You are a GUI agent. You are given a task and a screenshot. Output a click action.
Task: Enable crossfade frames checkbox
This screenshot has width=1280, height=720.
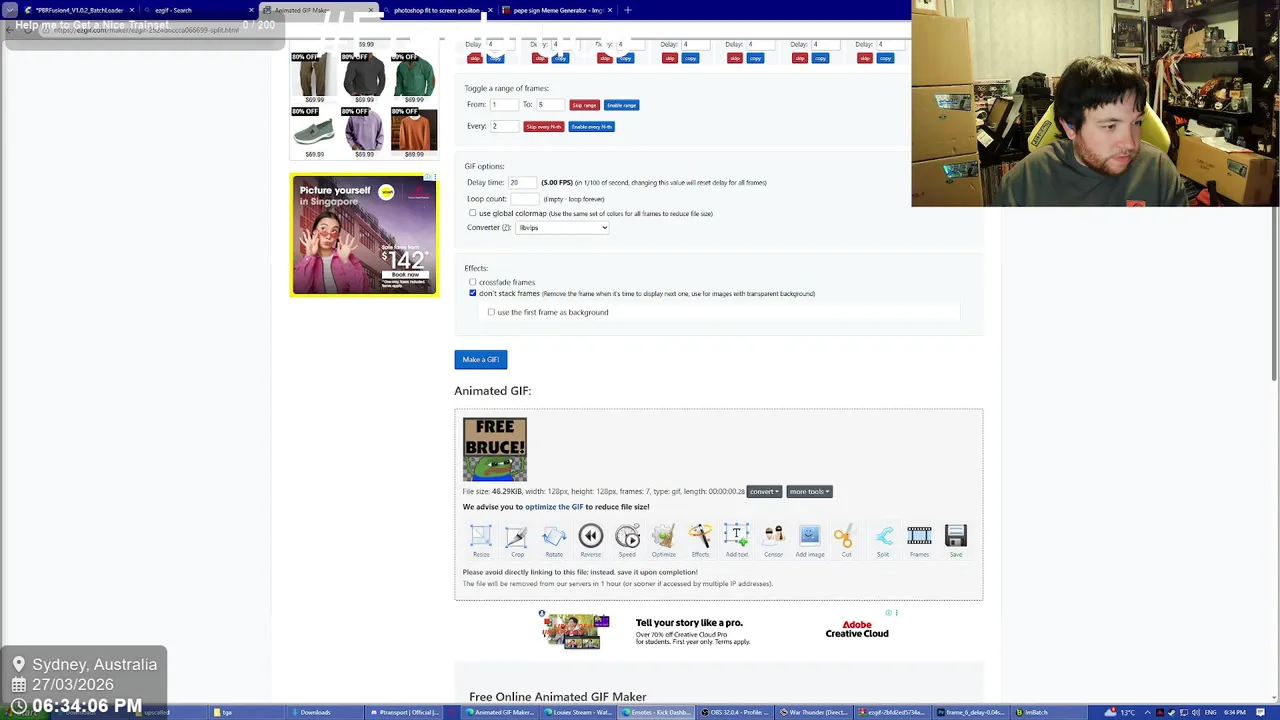473,282
